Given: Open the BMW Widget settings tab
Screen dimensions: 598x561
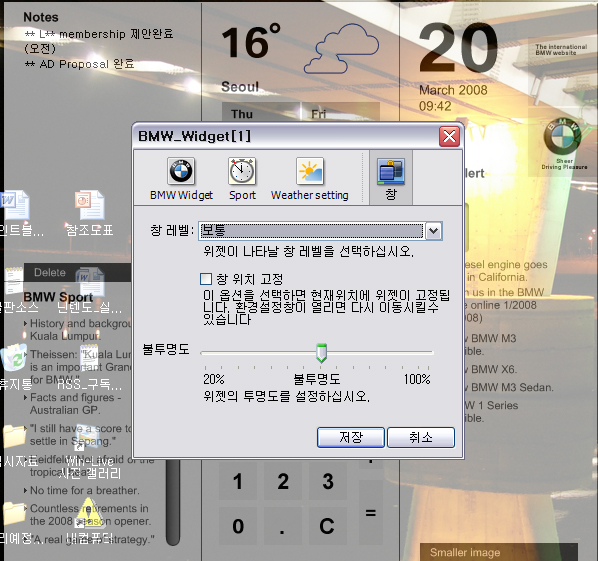Looking at the screenshot, I should (x=181, y=178).
